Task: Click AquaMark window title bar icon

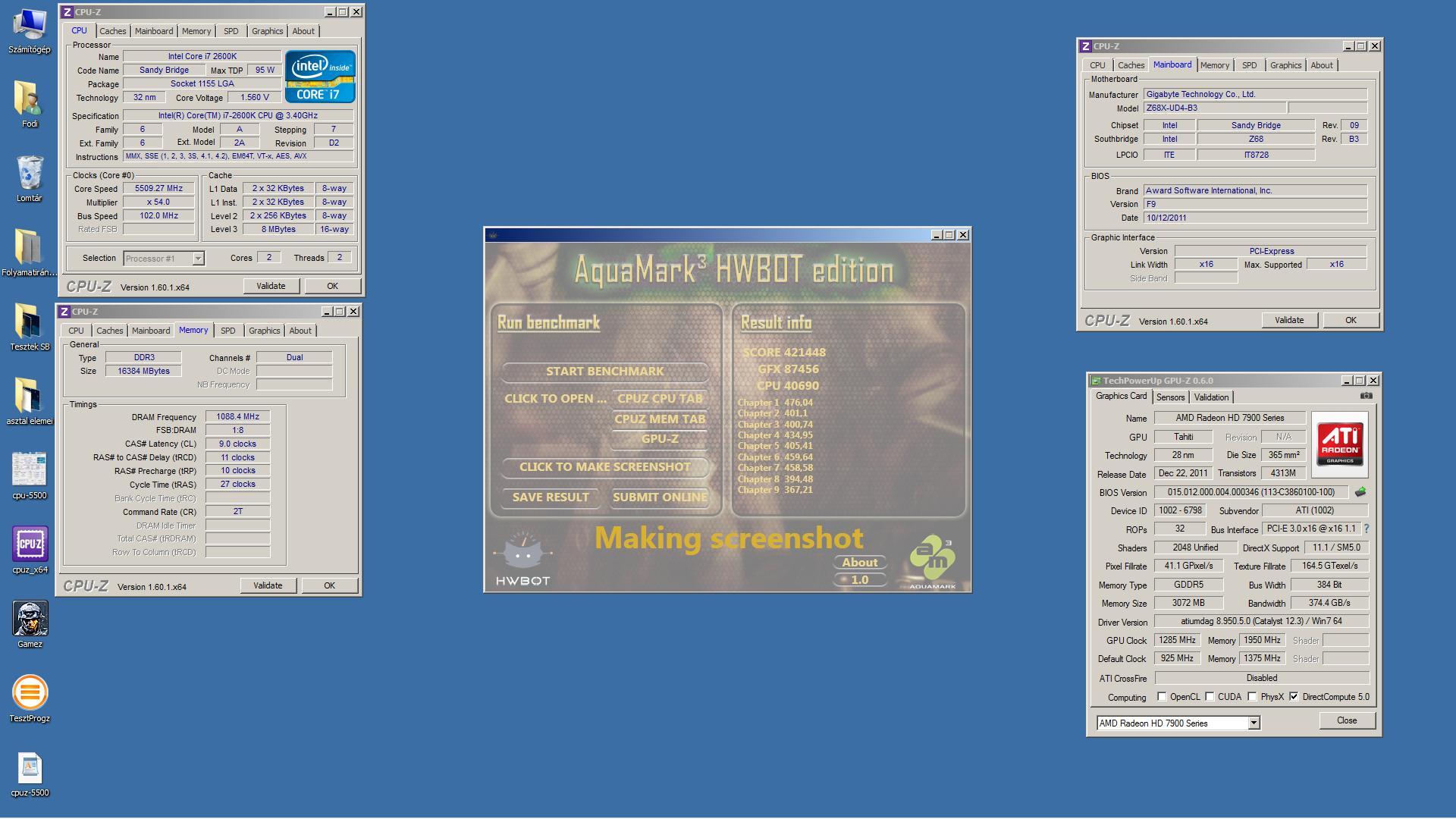Action: tap(493, 235)
